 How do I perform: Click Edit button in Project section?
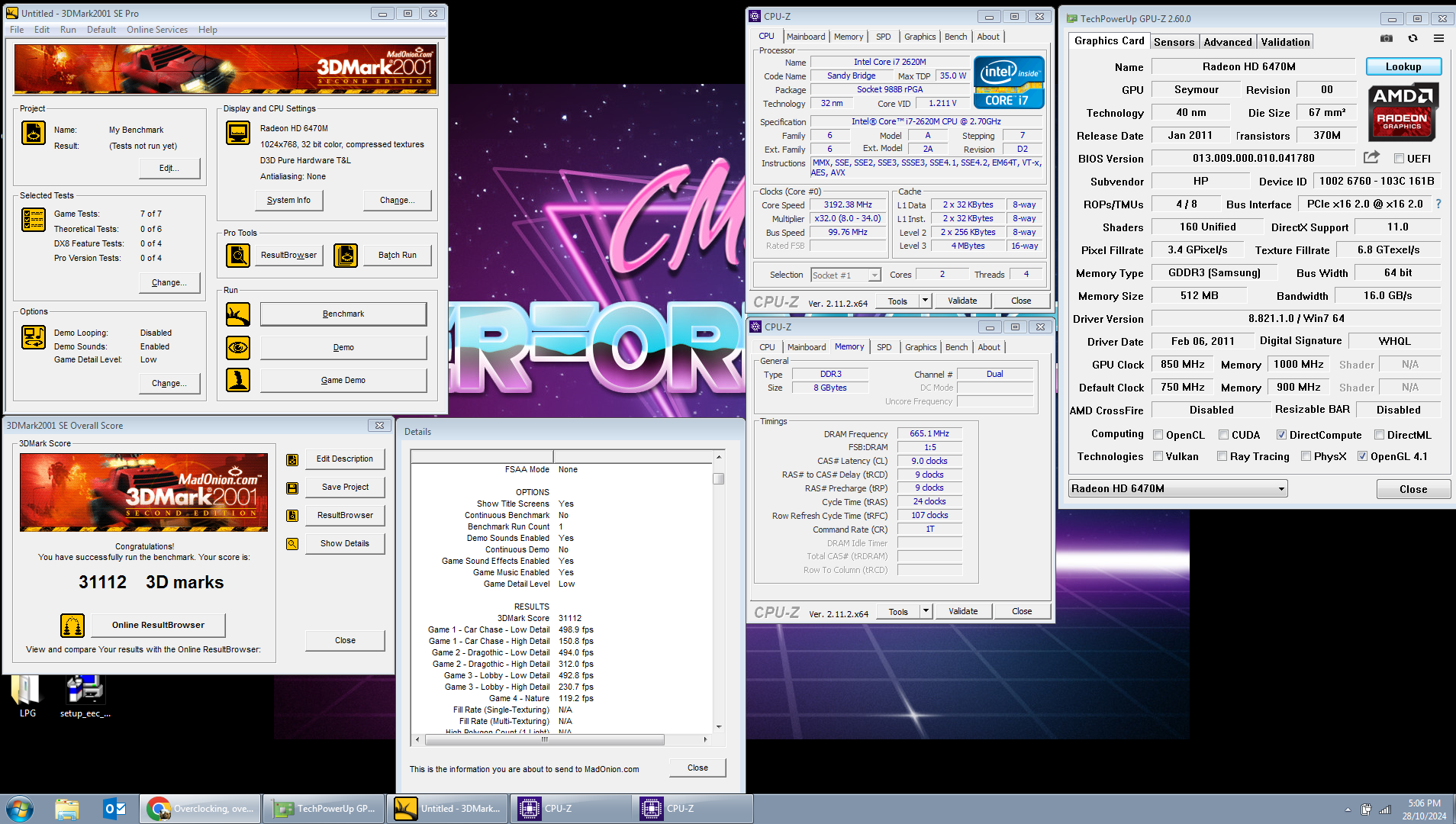click(169, 169)
